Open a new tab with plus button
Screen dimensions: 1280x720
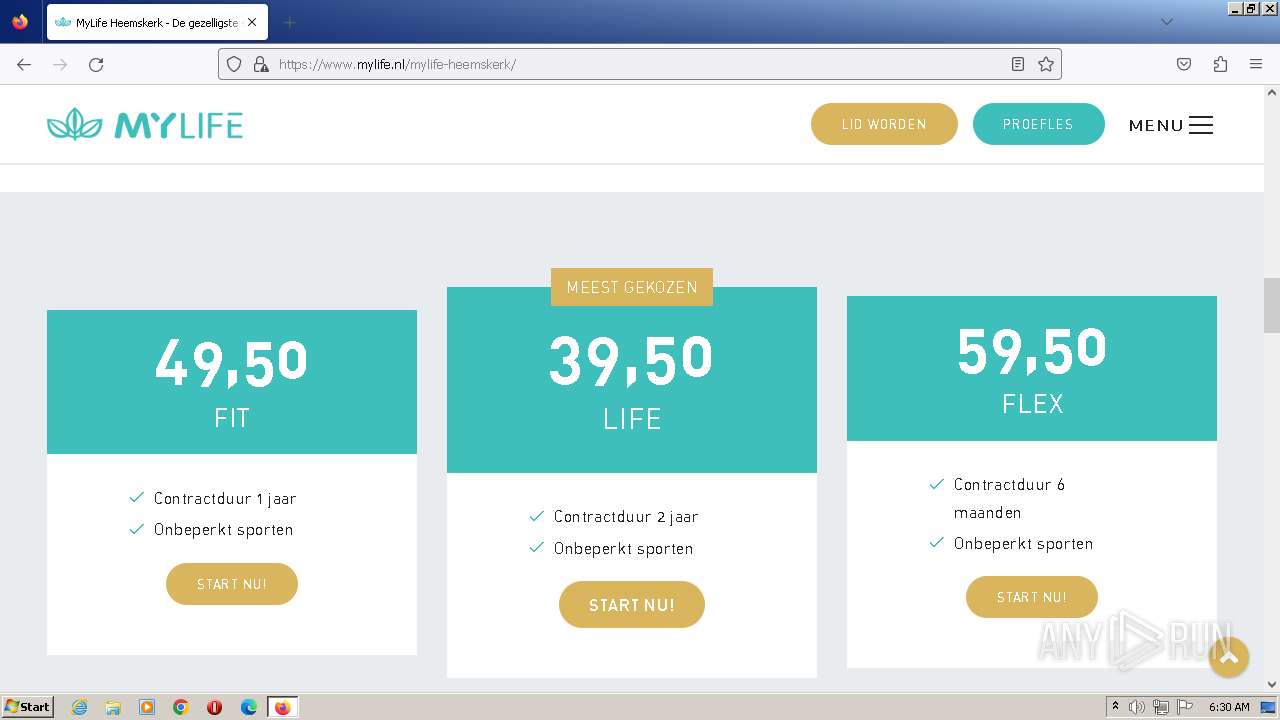click(x=289, y=22)
